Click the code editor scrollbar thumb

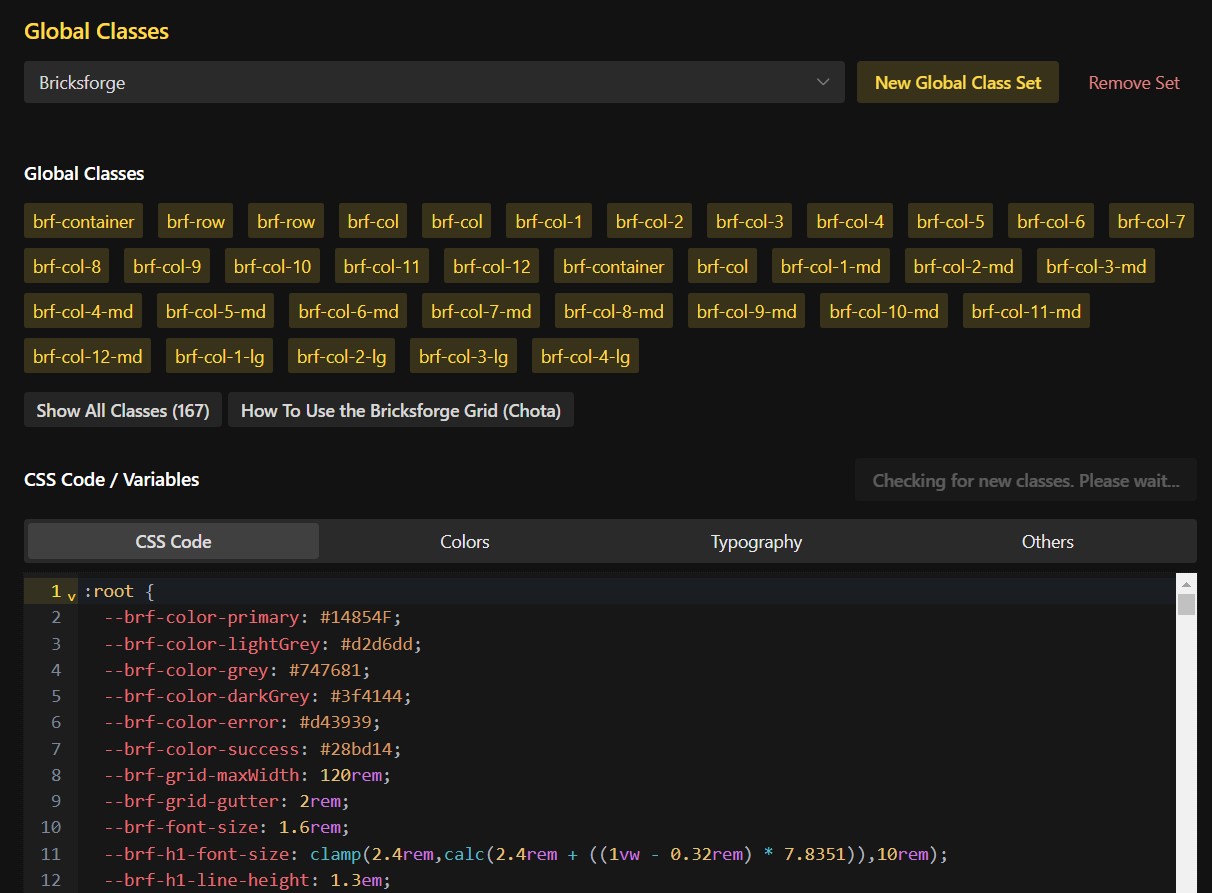(1186, 604)
